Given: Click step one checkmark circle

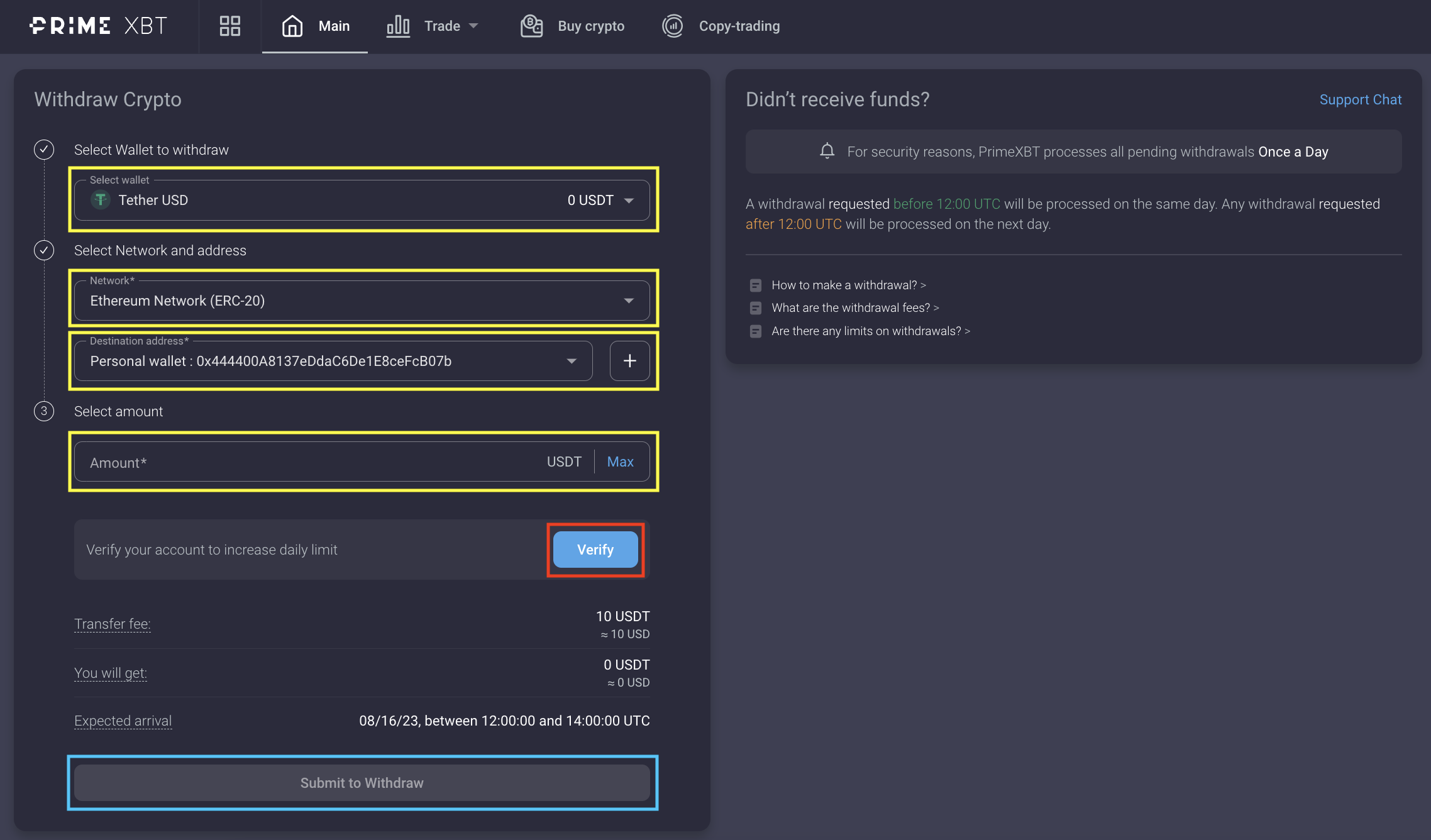Looking at the screenshot, I should point(44,150).
